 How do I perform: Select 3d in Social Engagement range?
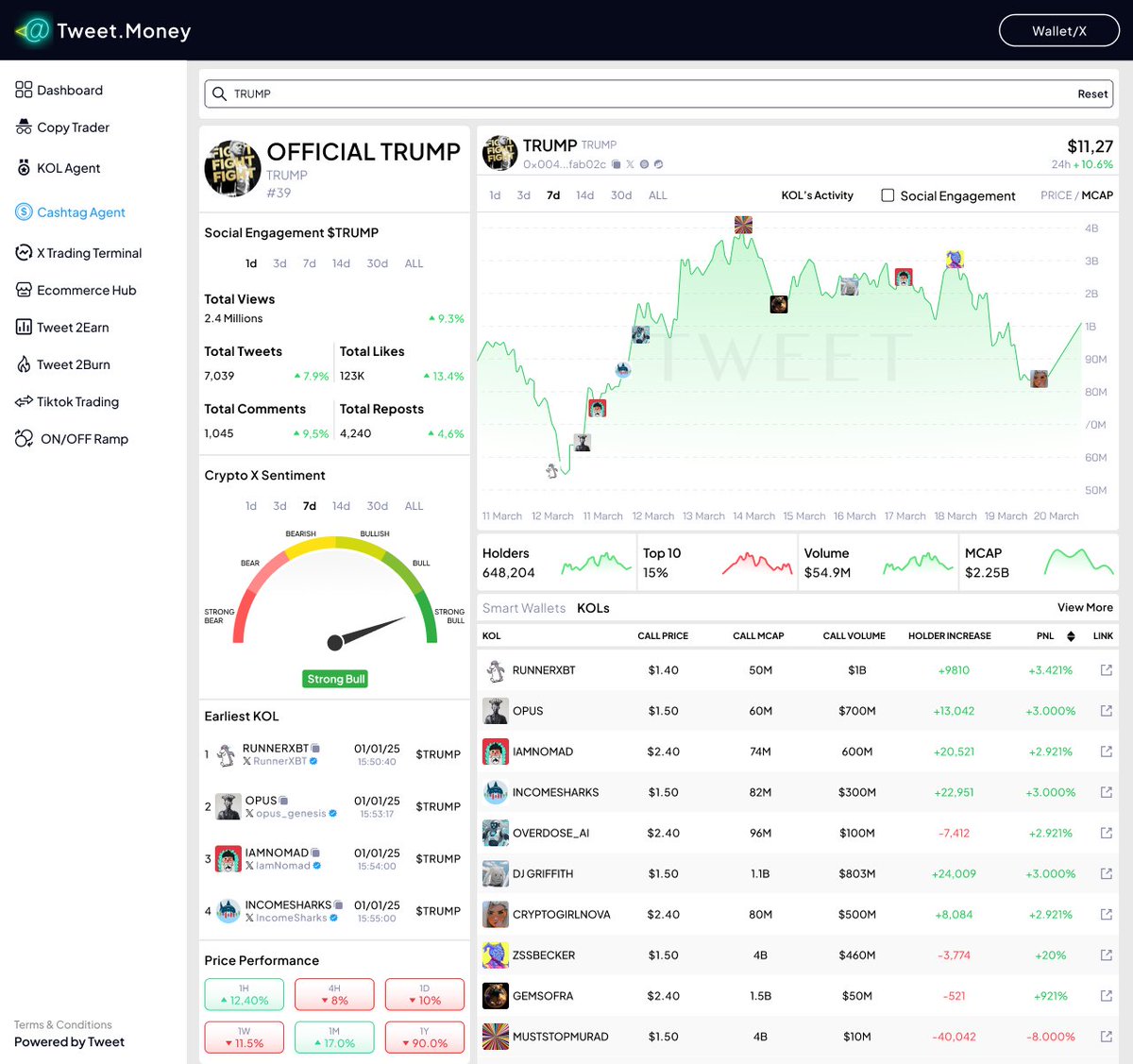pos(279,263)
